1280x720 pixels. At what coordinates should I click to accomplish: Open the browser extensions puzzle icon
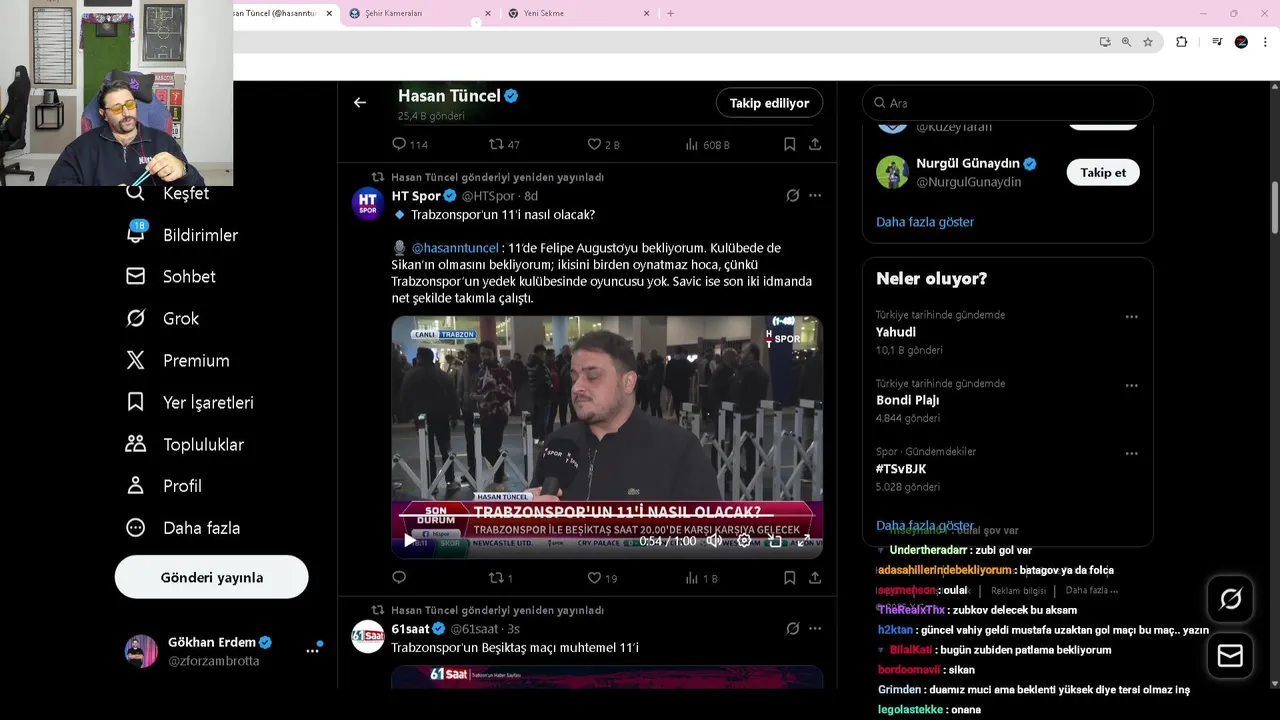pyautogui.click(x=1181, y=42)
